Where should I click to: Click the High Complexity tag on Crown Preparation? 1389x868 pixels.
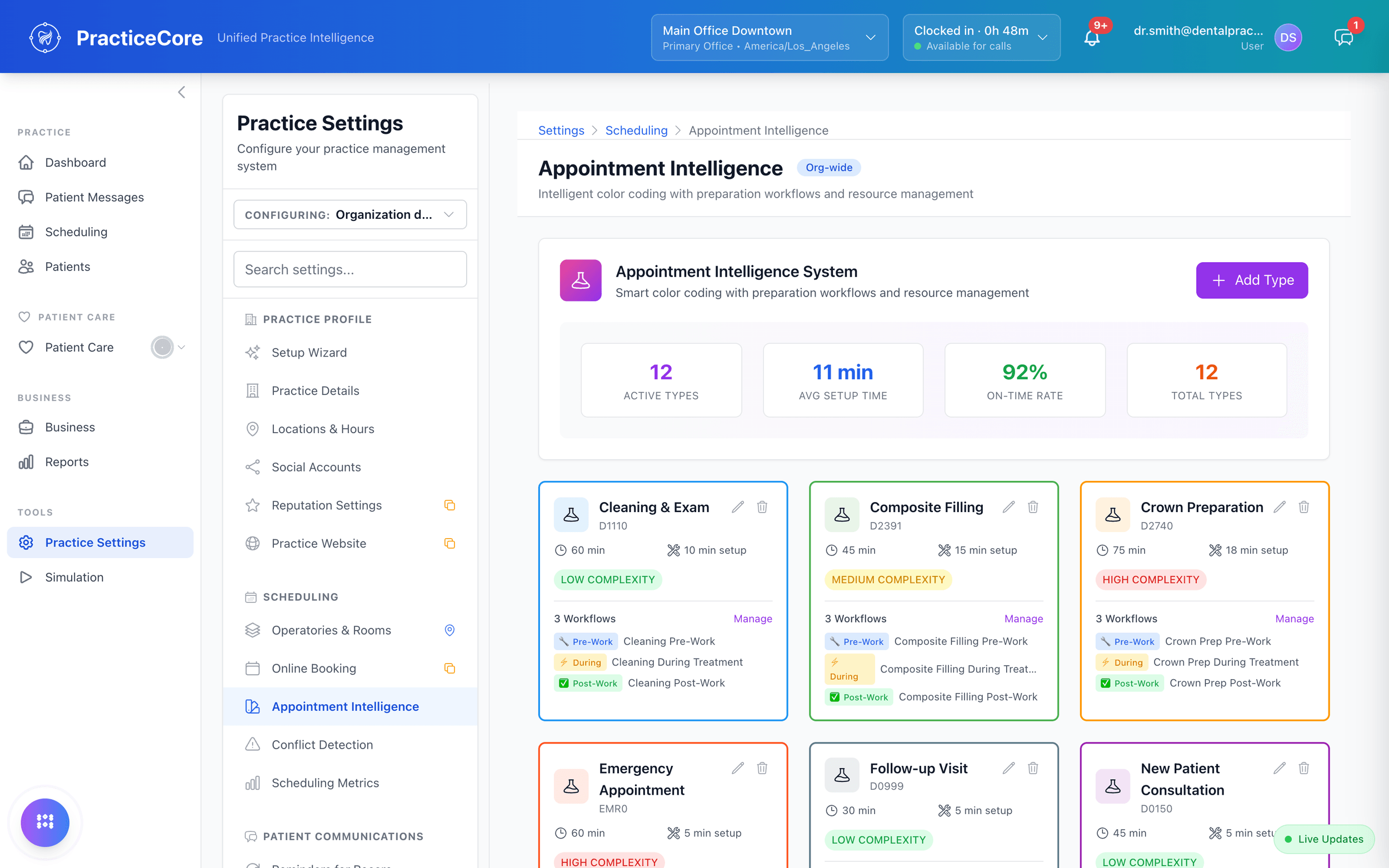tap(1150, 579)
